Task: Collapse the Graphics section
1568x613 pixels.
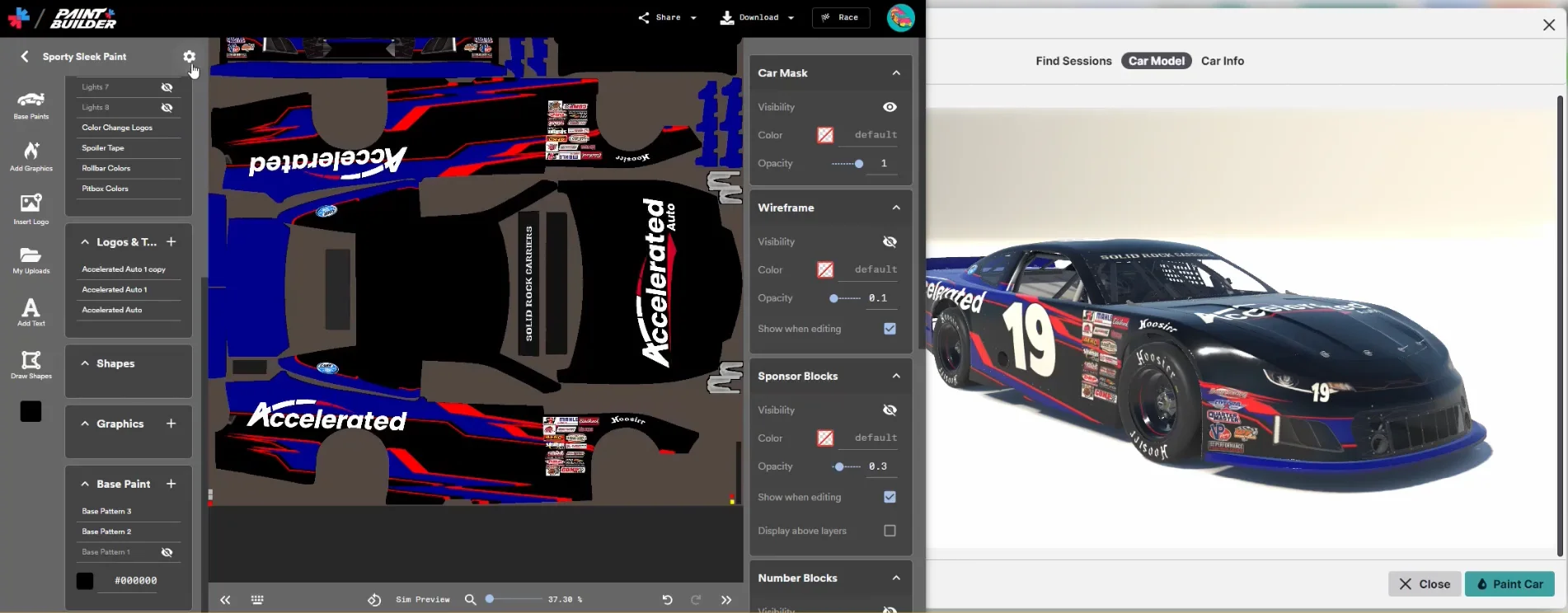Action: point(85,423)
